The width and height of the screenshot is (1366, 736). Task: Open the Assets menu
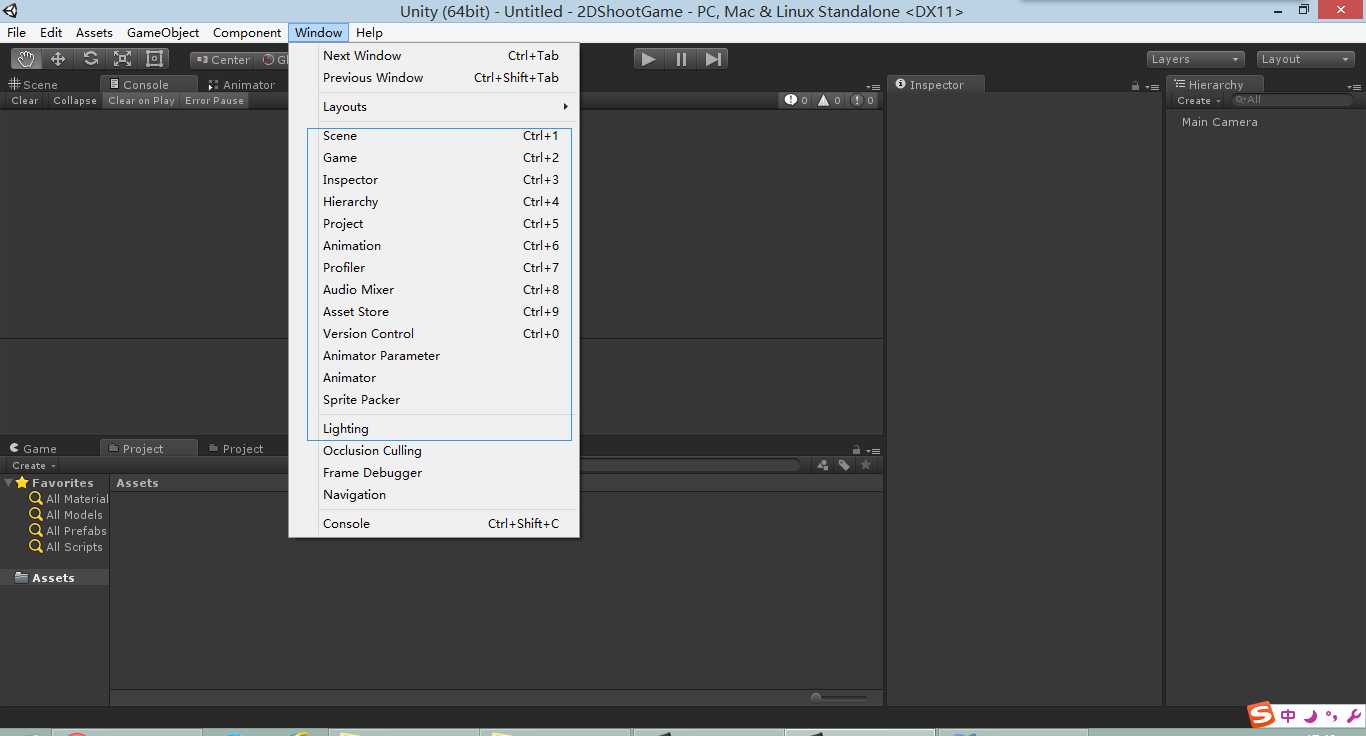[x=94, y=32]
